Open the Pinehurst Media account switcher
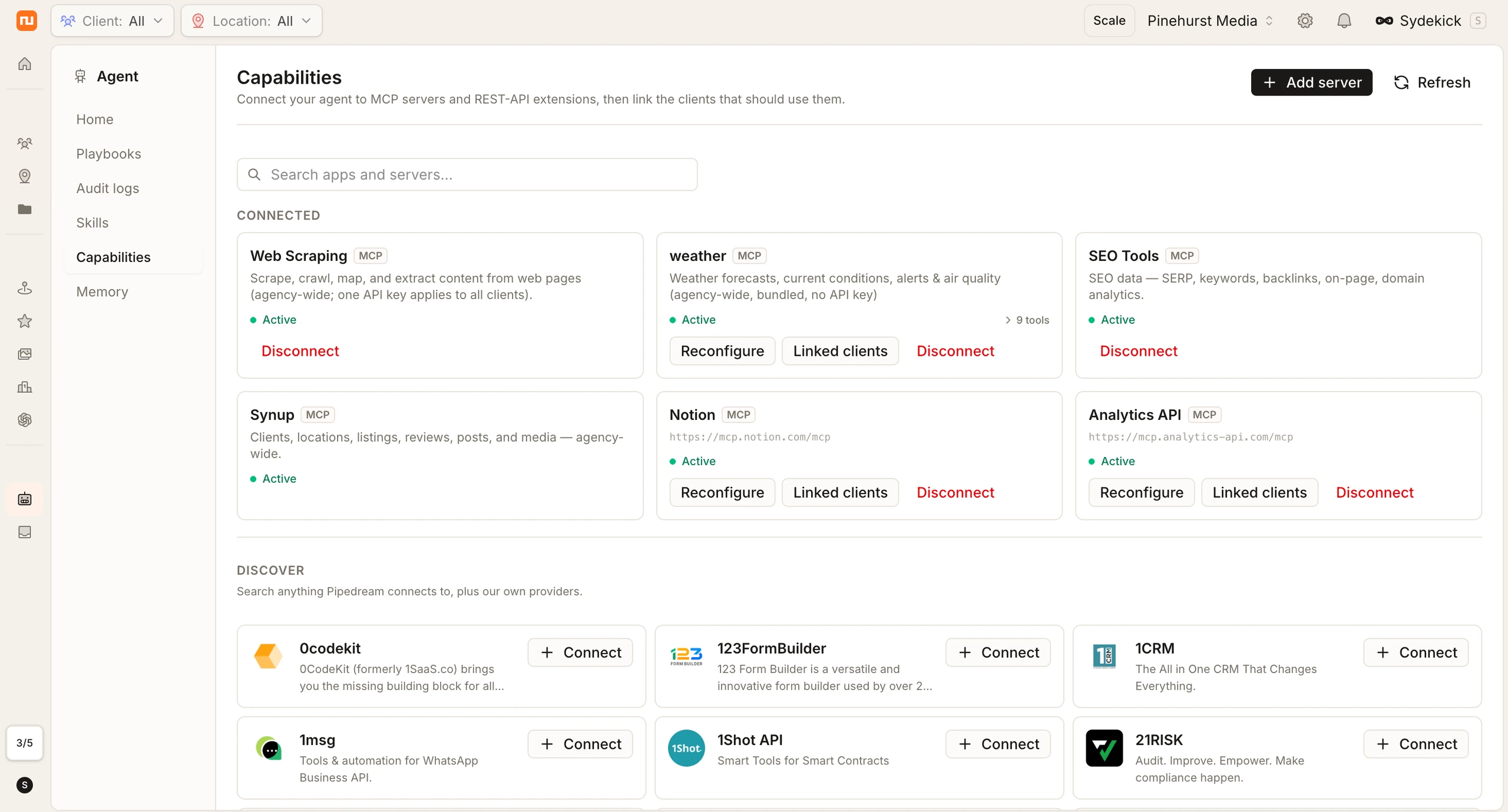 click(1211, 21)
